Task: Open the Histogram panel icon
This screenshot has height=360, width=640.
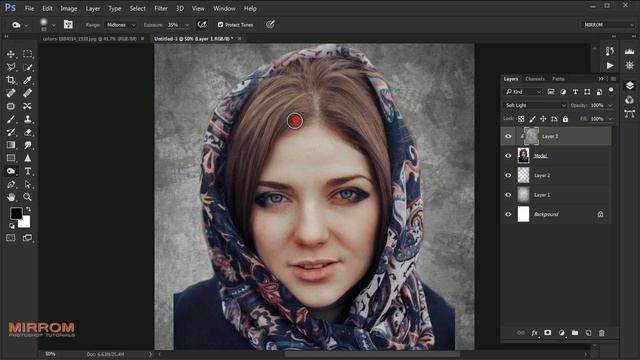Action: coord(629,51)
